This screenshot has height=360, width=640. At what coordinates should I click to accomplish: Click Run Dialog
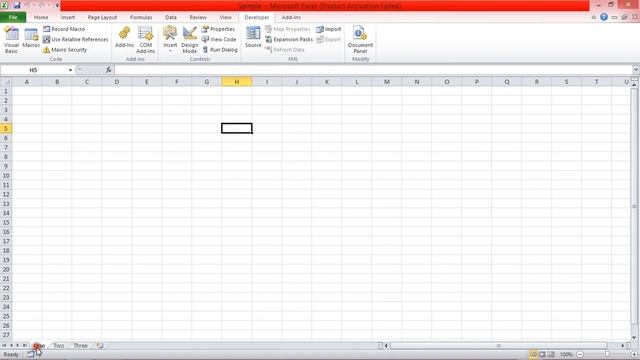(220, 49)
